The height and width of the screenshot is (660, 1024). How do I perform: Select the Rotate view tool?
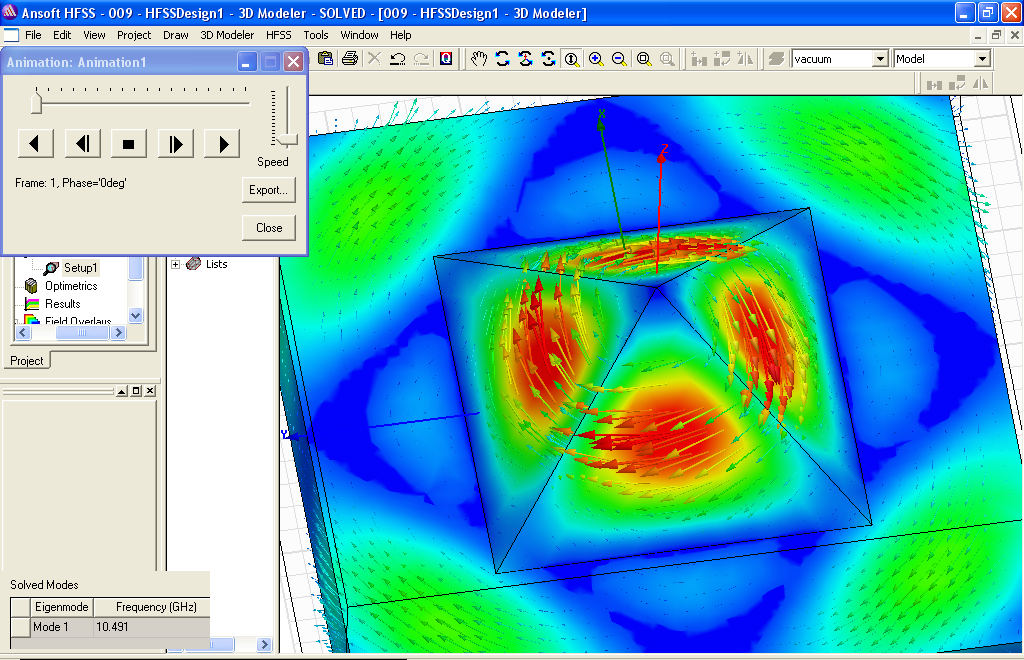tap(502, 59)
